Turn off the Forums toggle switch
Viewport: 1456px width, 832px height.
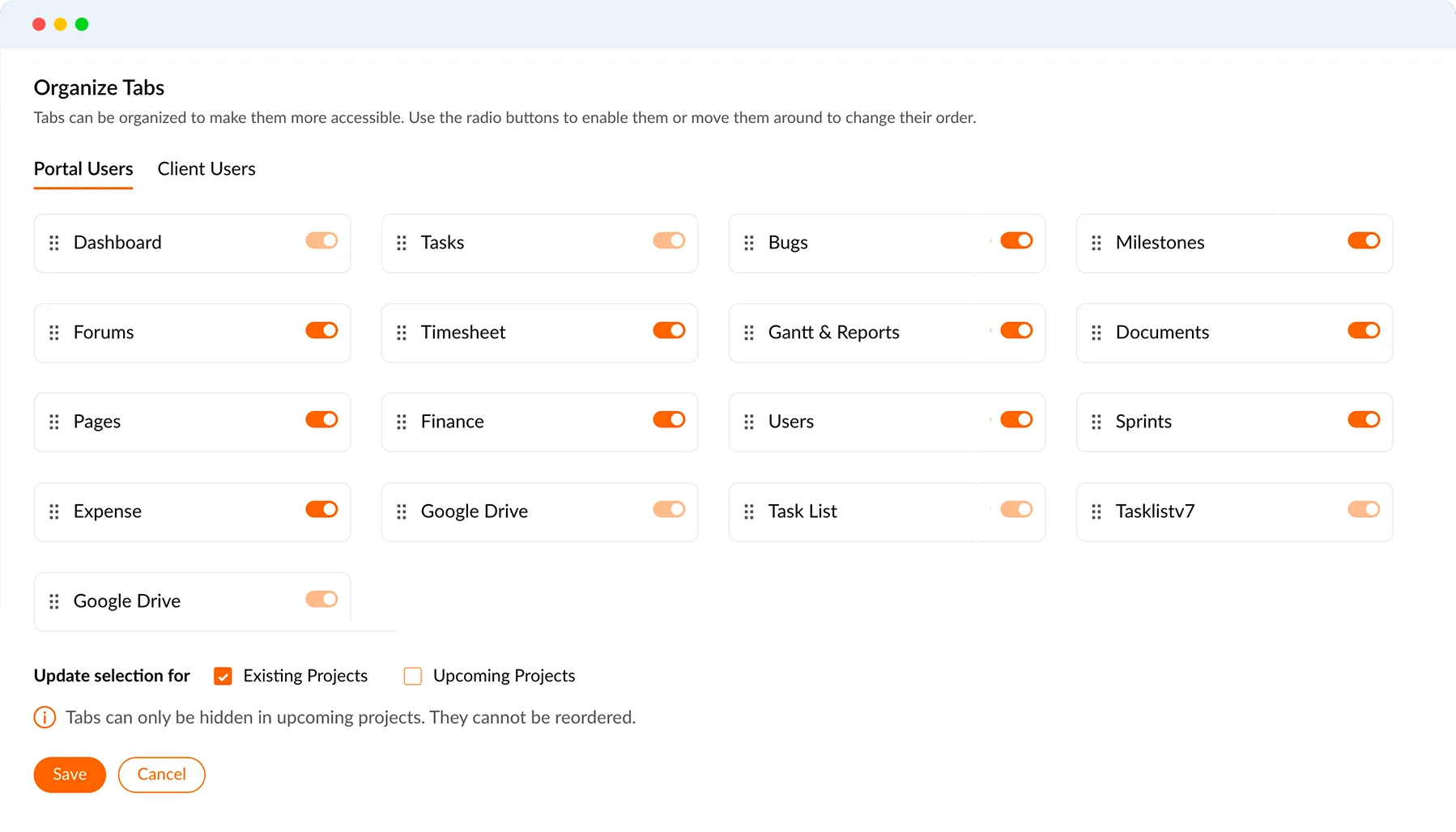(x=321, y=330)
